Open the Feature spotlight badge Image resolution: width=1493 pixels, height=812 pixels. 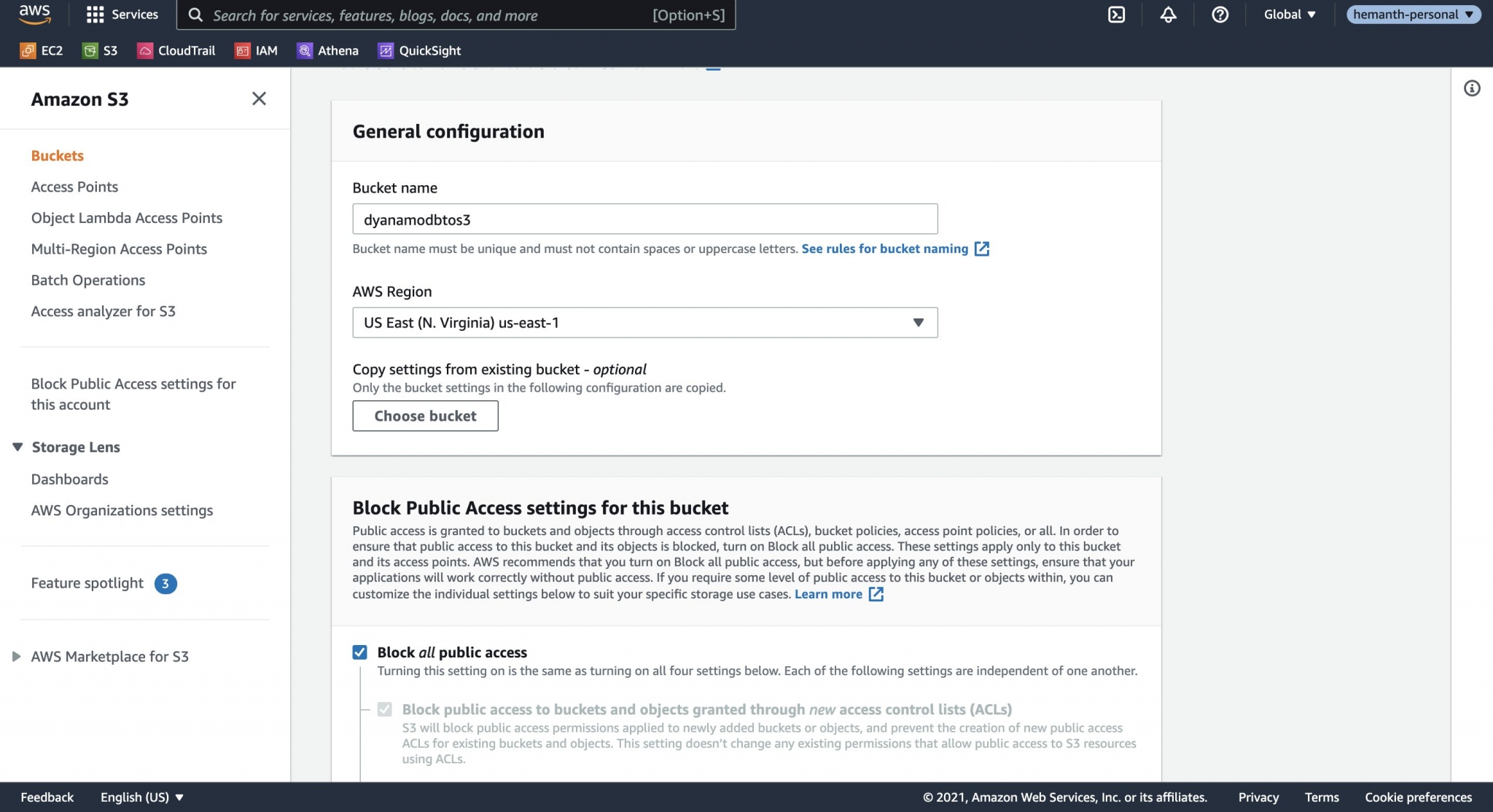tap(165, 583)
